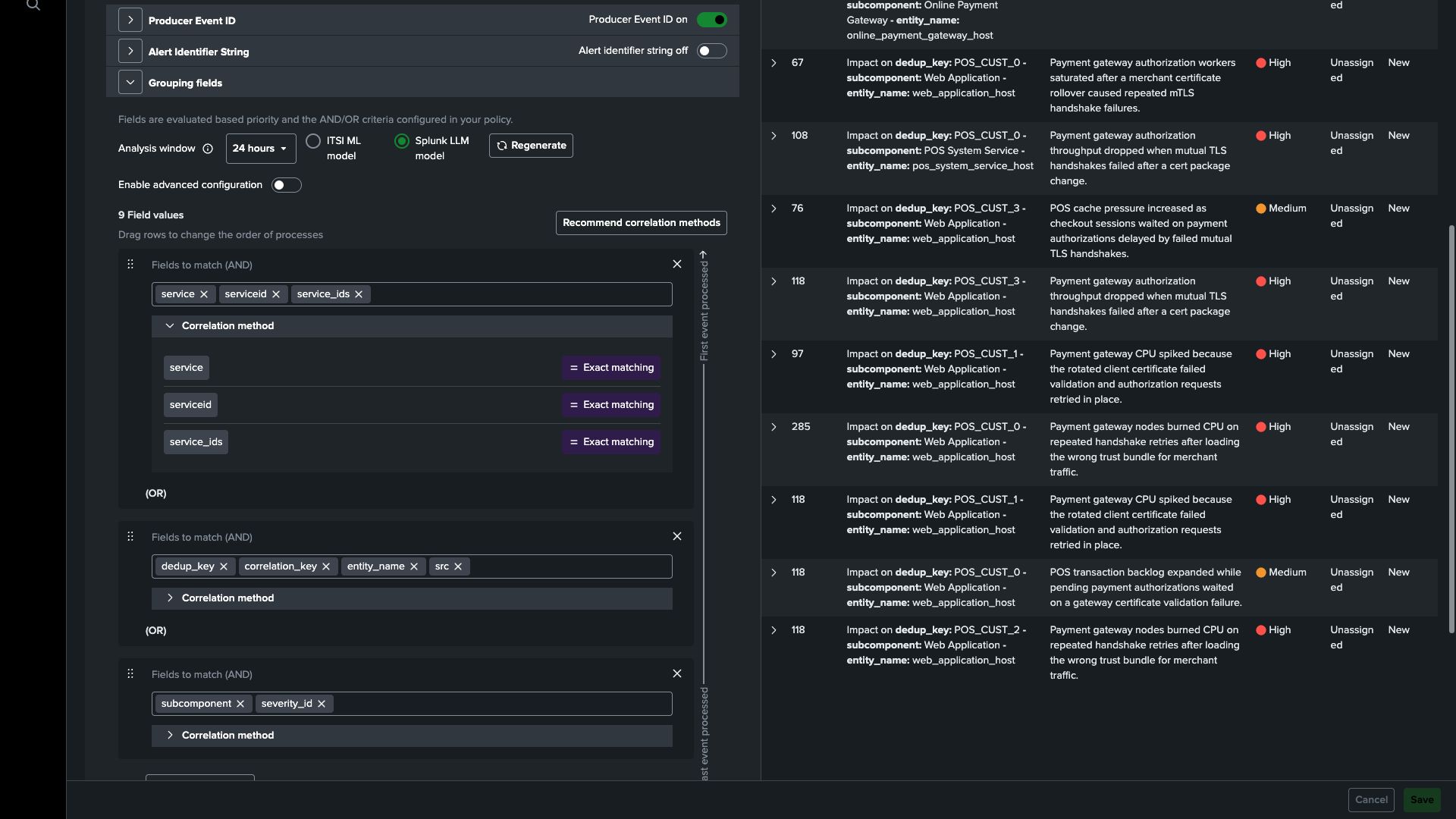Expand Correlation method under dedup_key group
The image size is (1456, 819).
[412, 598]
